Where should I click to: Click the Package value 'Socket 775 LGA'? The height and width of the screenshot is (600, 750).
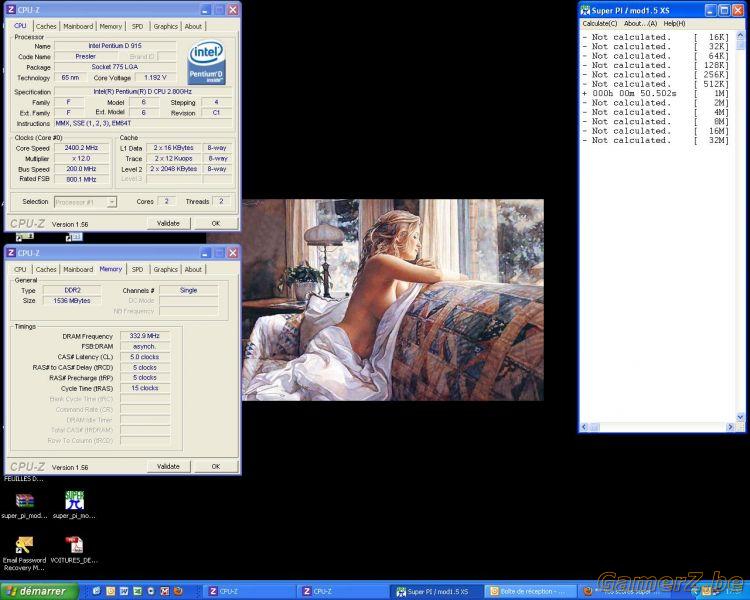tap(115, 67)
